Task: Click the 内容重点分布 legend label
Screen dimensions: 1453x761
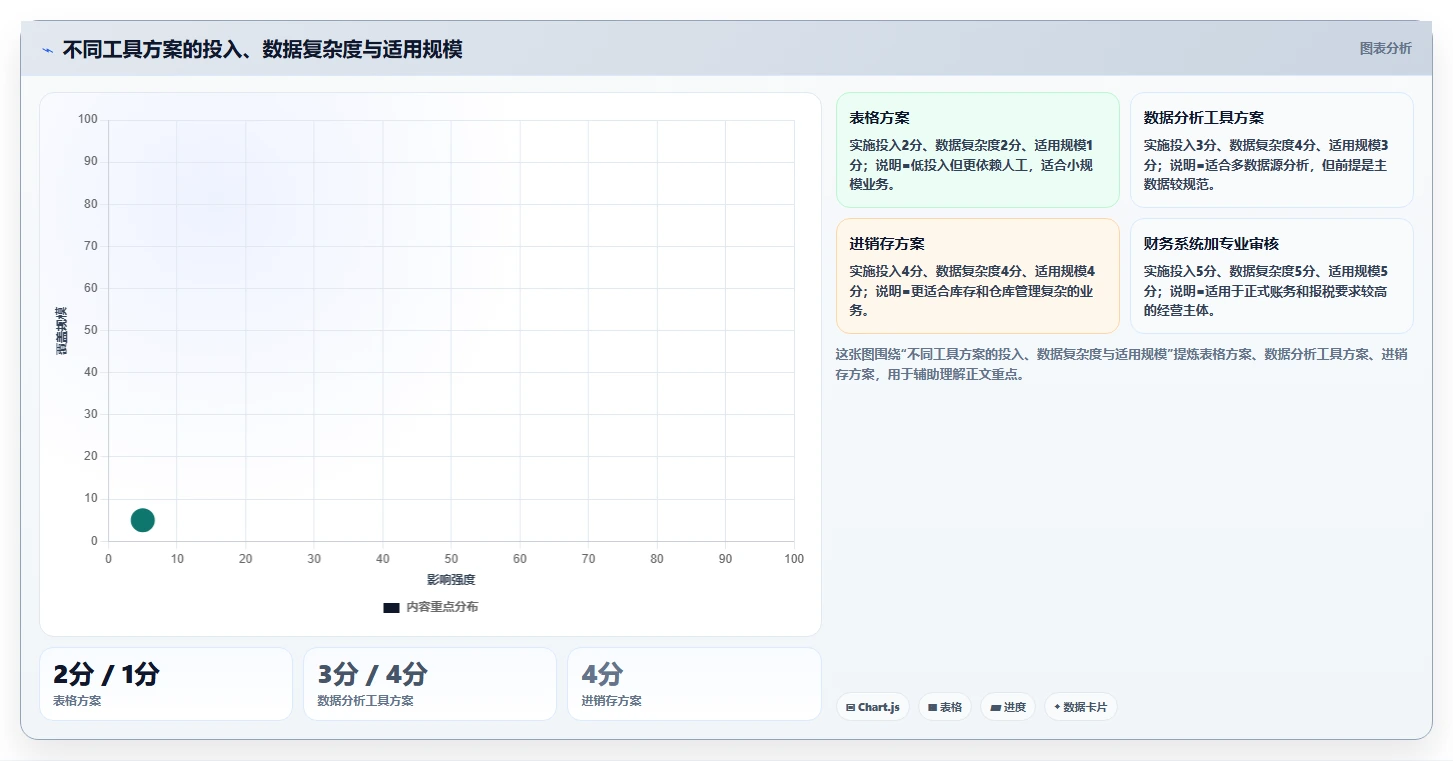Action: (441, 607)
